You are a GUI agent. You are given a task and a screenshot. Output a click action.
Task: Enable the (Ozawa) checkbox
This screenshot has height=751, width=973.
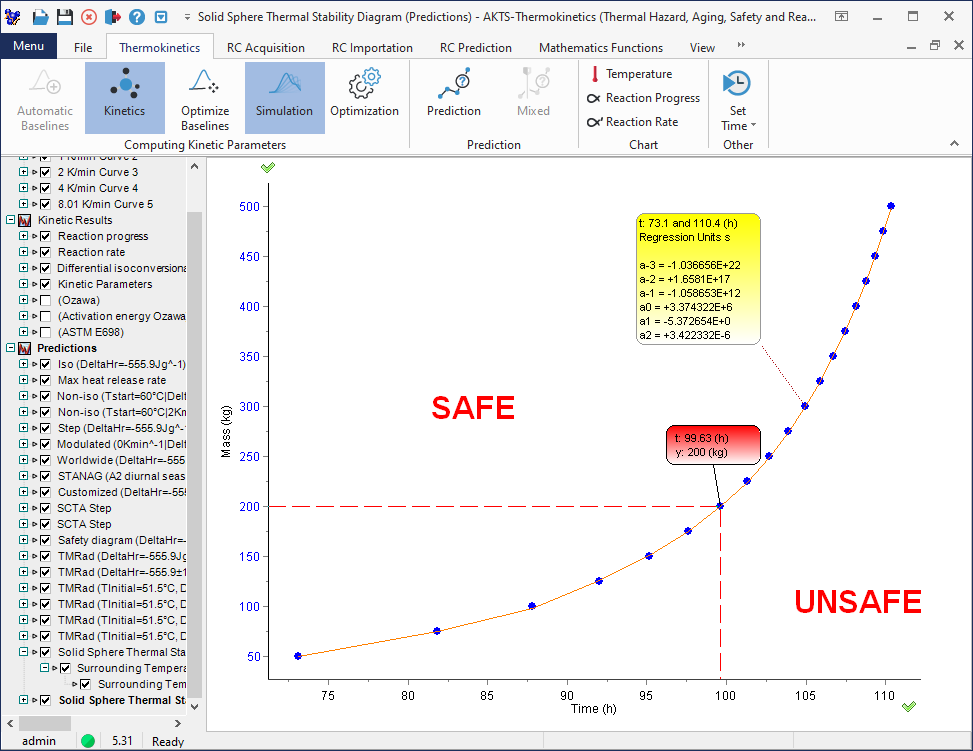44,300
